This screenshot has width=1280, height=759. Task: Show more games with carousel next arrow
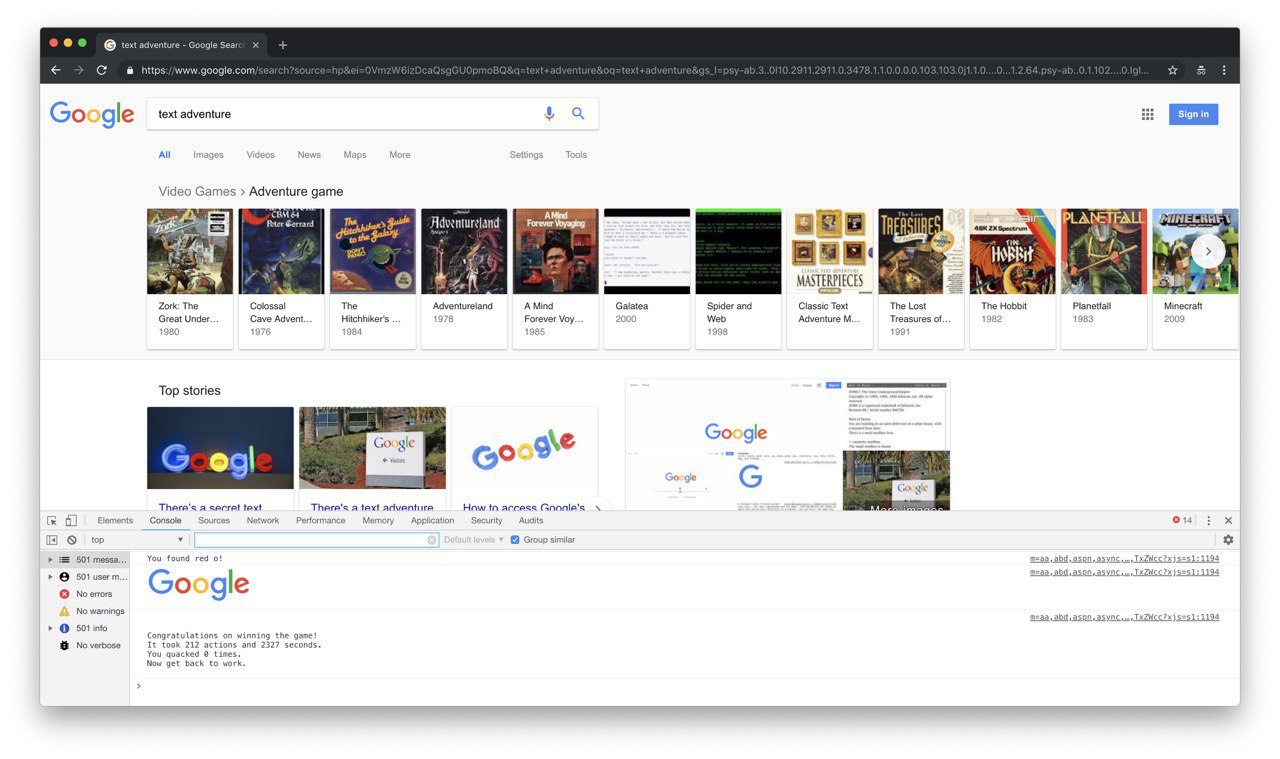[x=1208, y=251]
